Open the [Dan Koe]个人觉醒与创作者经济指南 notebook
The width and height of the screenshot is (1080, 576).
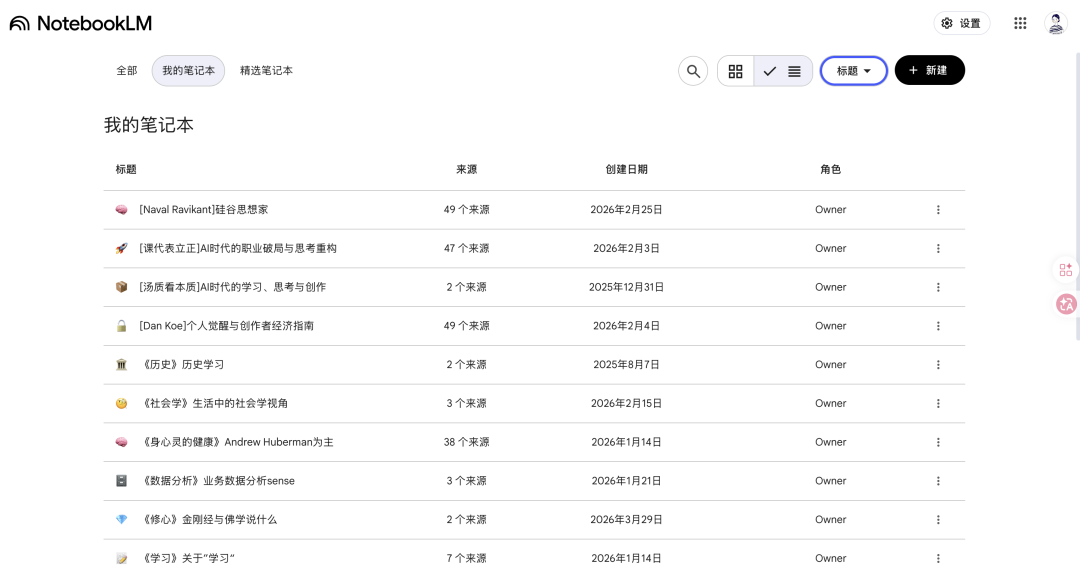226,326
